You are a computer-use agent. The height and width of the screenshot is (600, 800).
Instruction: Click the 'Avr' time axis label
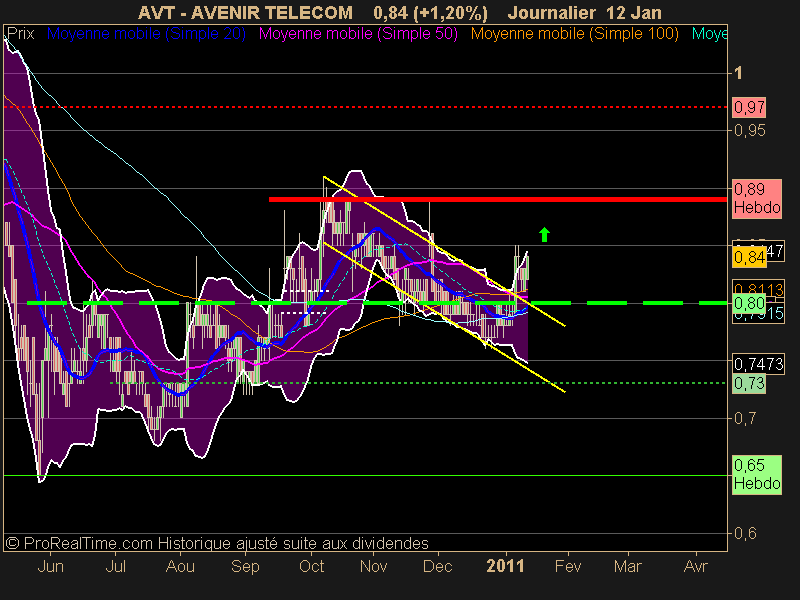tap(696, 566)
